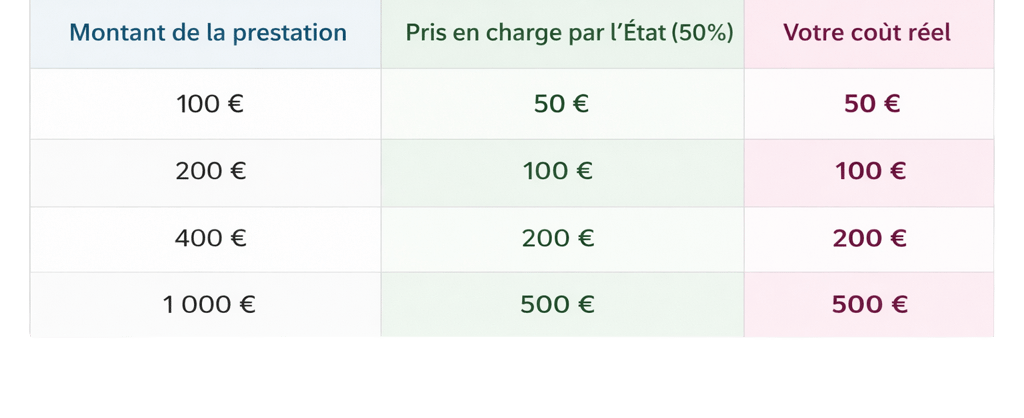Select the 200 € state-covered cell

click(x=558, y=239)
